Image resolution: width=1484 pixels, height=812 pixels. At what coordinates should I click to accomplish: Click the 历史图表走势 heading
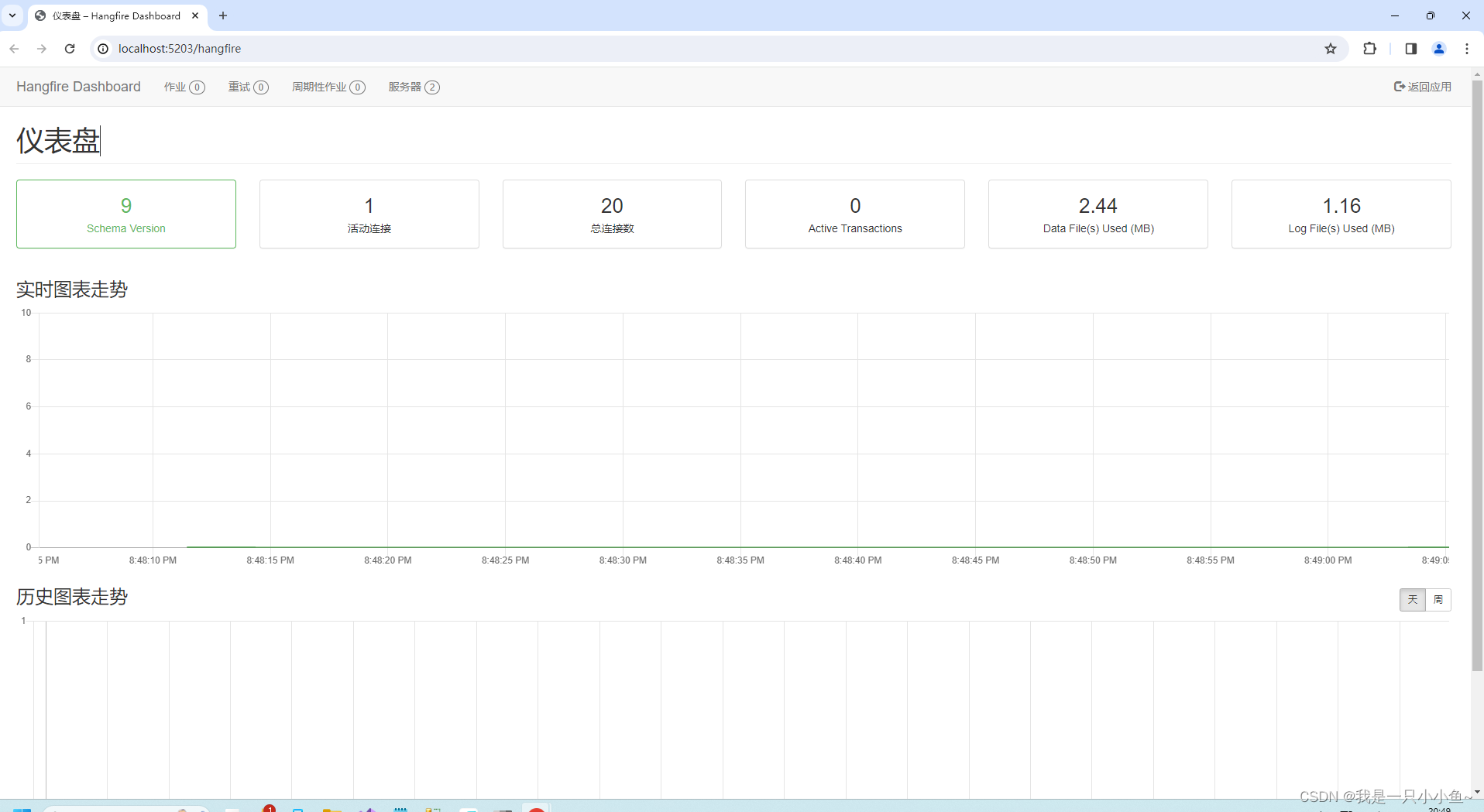[72, 597]
